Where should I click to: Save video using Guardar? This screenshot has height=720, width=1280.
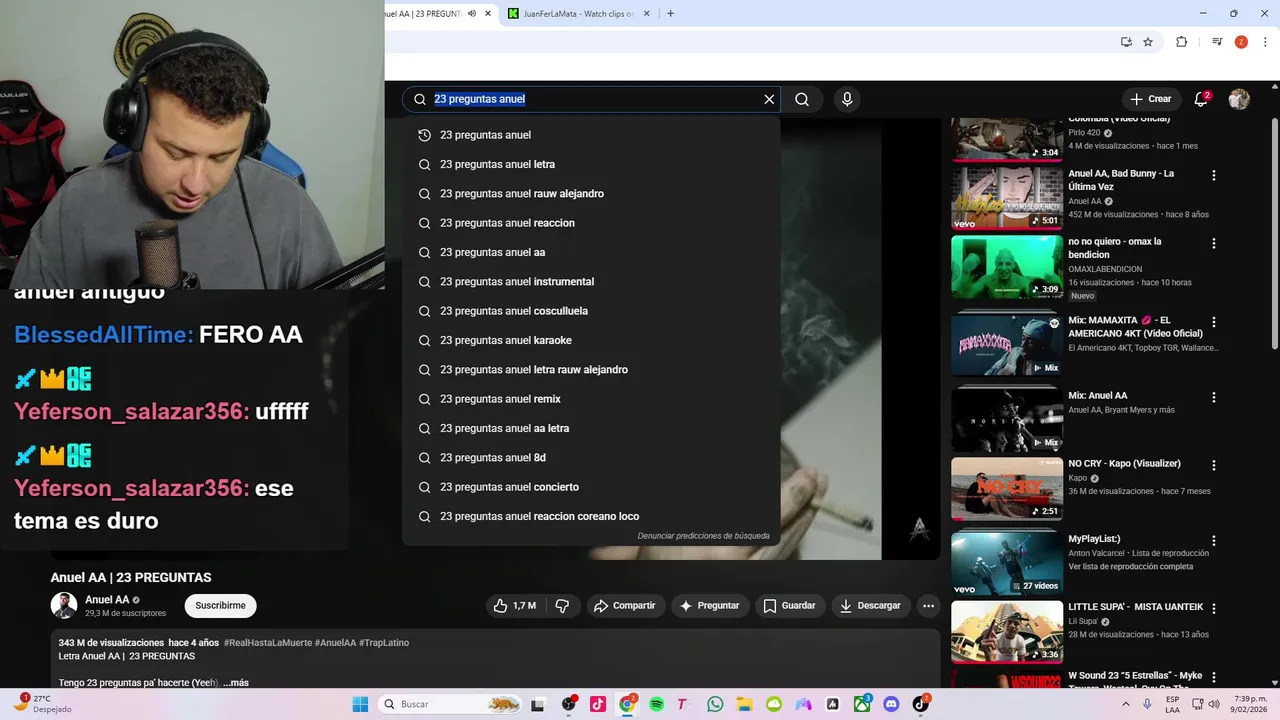(790, 606)
